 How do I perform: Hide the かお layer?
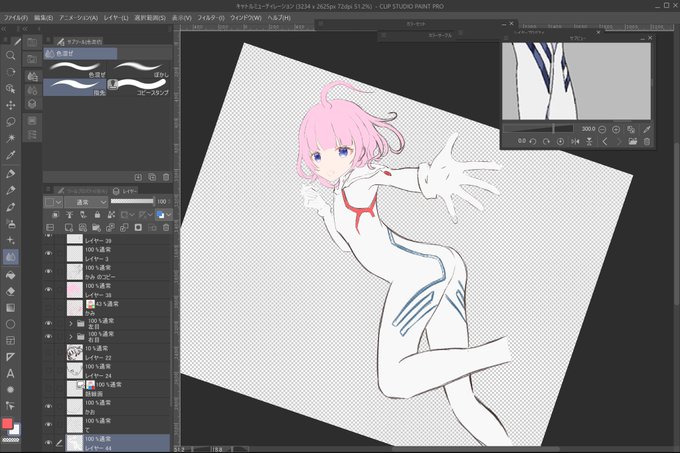(49, 407)
